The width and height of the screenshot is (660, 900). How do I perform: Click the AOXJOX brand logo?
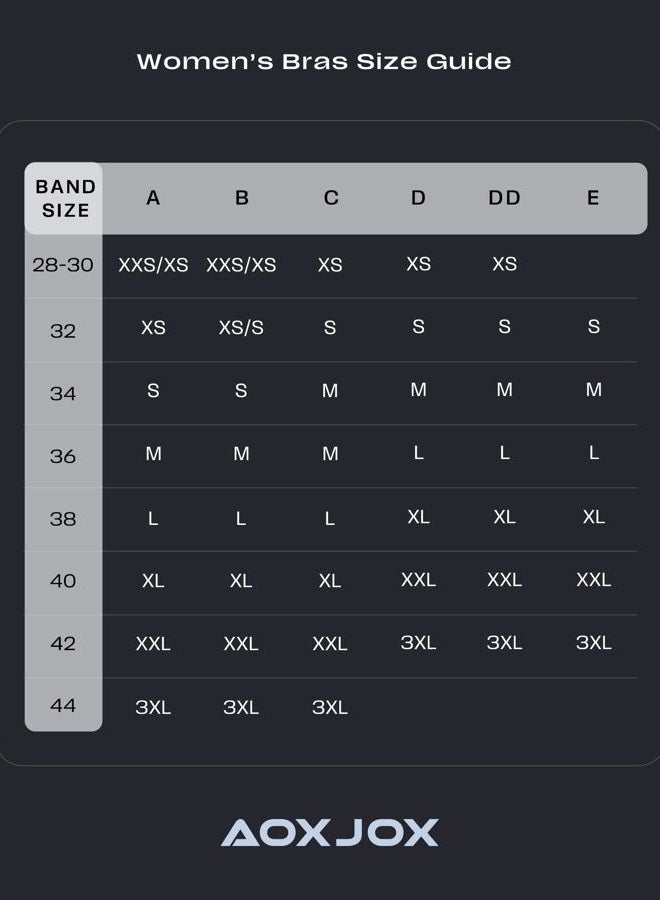click(329, 832)
